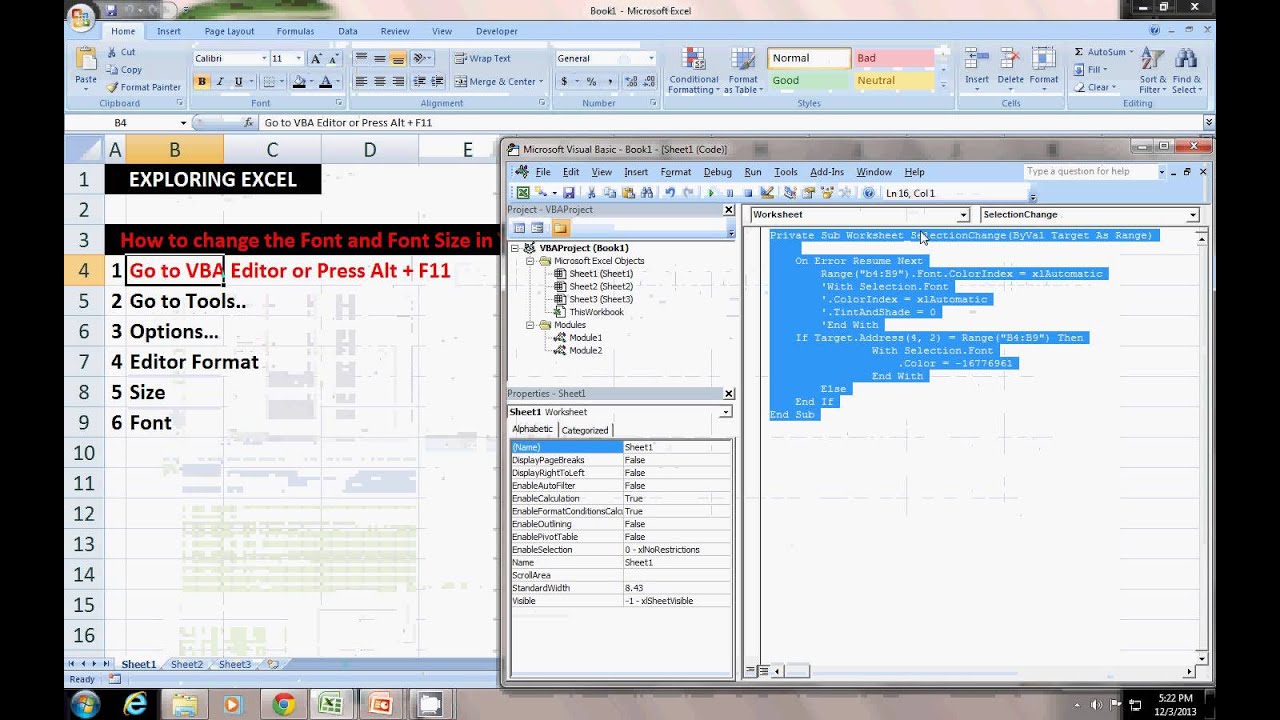Click the Fill Color bucket swatch
Screen dimensions: 1280x720
click(299, 82)
